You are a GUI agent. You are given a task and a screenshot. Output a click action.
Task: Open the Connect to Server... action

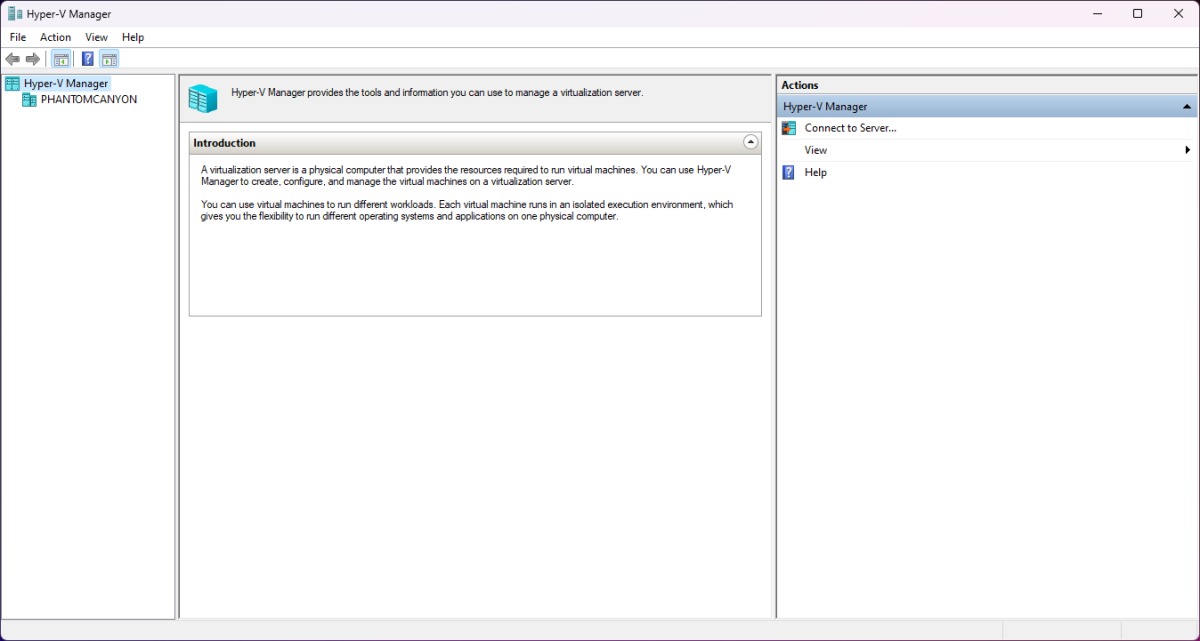(x=850, y=128)
